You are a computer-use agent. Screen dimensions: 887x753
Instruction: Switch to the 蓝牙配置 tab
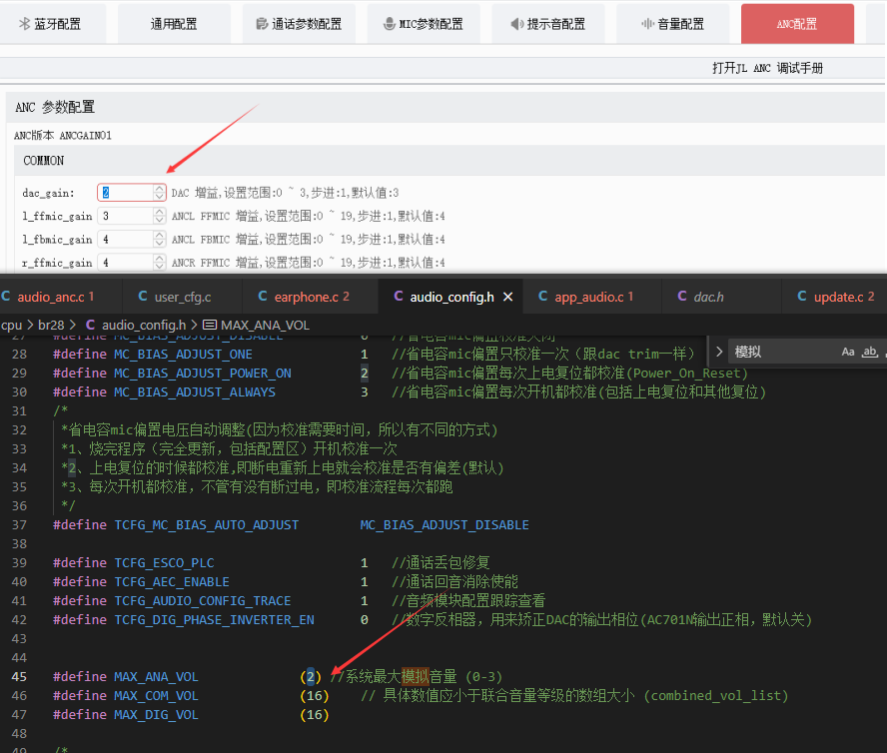pos(51,24)
